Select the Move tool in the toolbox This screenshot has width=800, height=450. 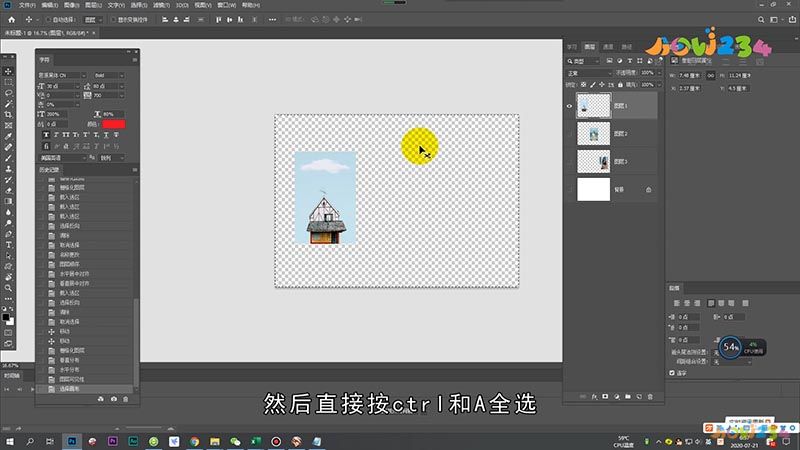tap(8, 71)
